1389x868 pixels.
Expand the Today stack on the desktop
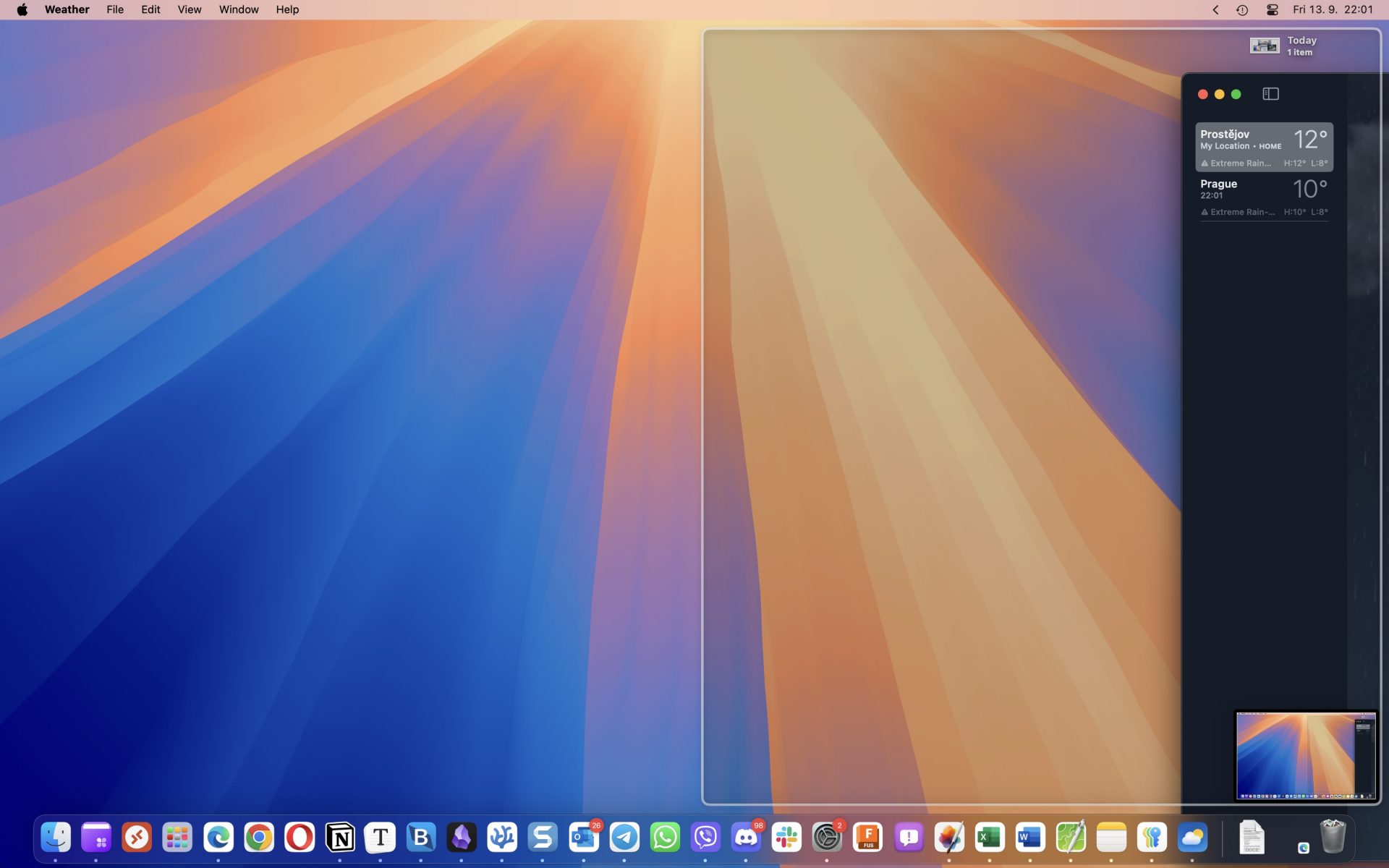pos(1263,45)
